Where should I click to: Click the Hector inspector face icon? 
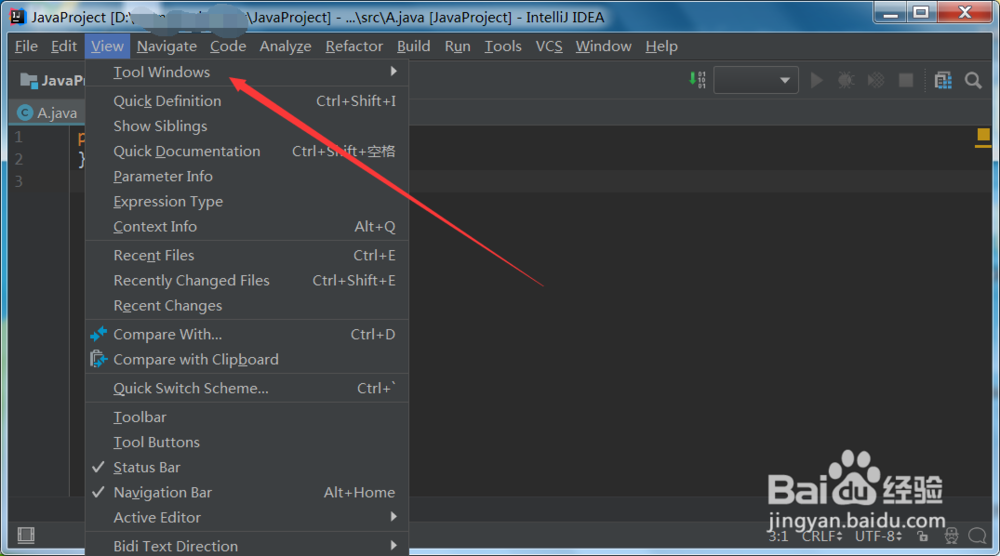(x=951, y=536)
